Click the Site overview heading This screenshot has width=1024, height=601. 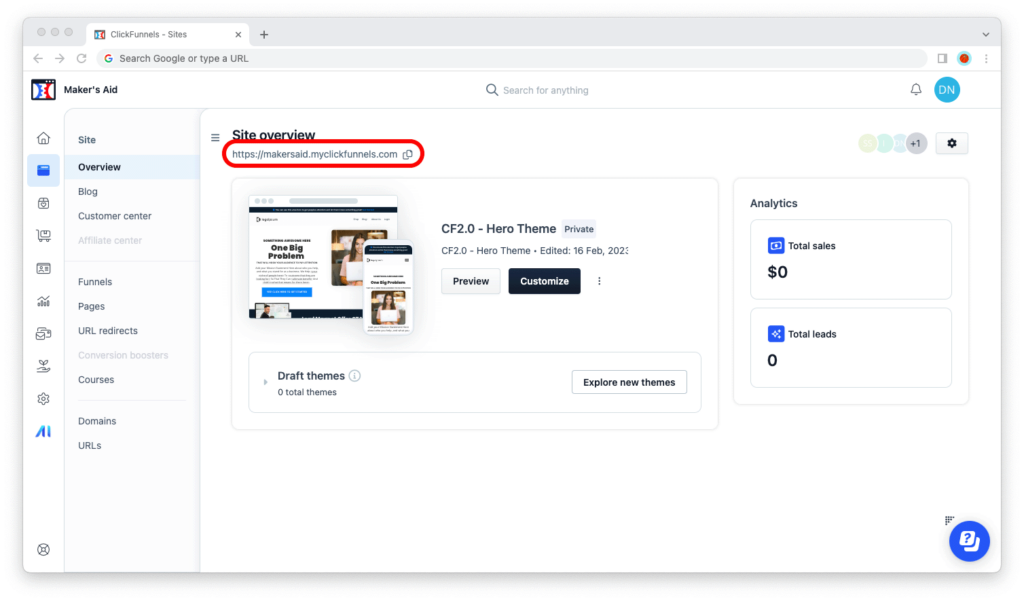pyautogui.click(x=274, y=135)
